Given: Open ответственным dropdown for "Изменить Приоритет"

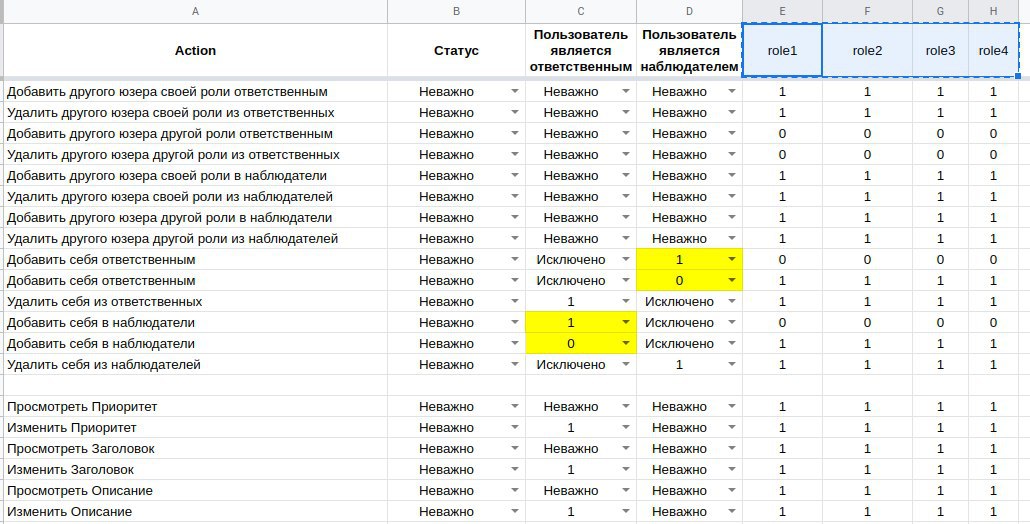Looking at the screenshot, I should pos(626,428).
